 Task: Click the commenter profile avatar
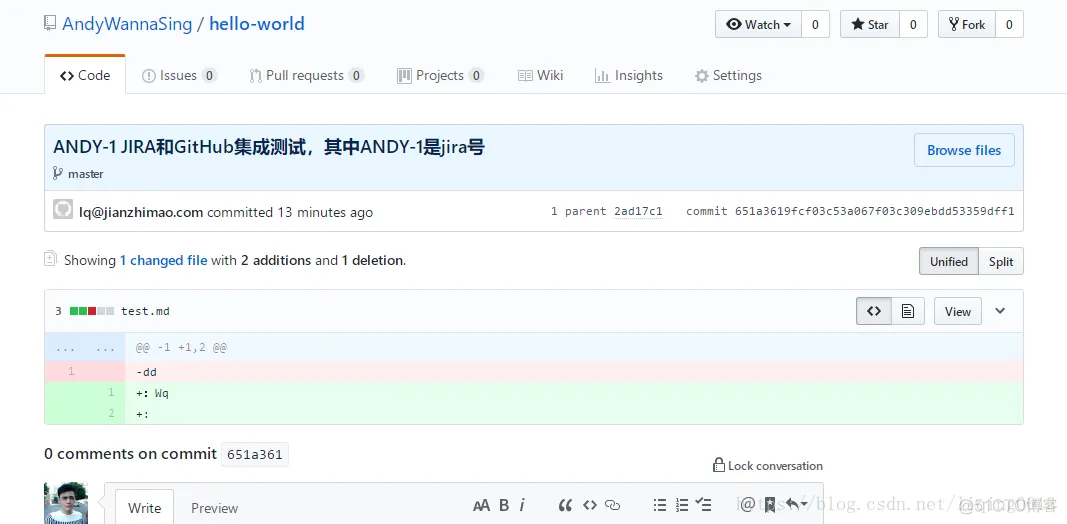click(x=66, y=503)
